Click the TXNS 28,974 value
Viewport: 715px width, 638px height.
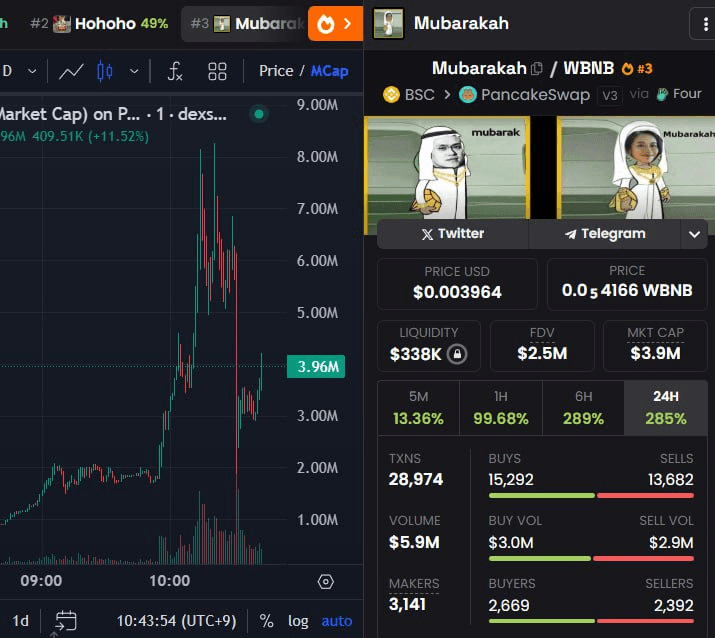[415, 479]
